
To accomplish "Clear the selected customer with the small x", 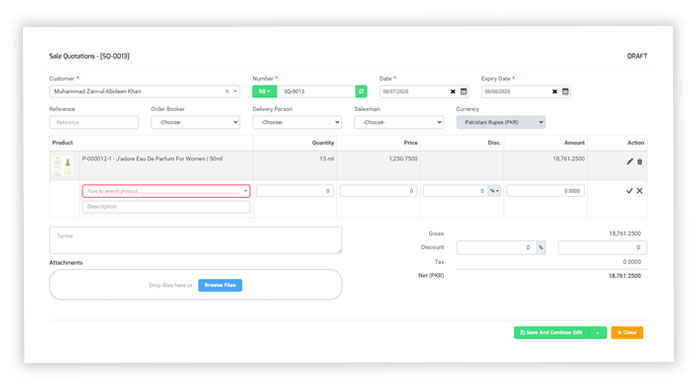I will 227,91.
